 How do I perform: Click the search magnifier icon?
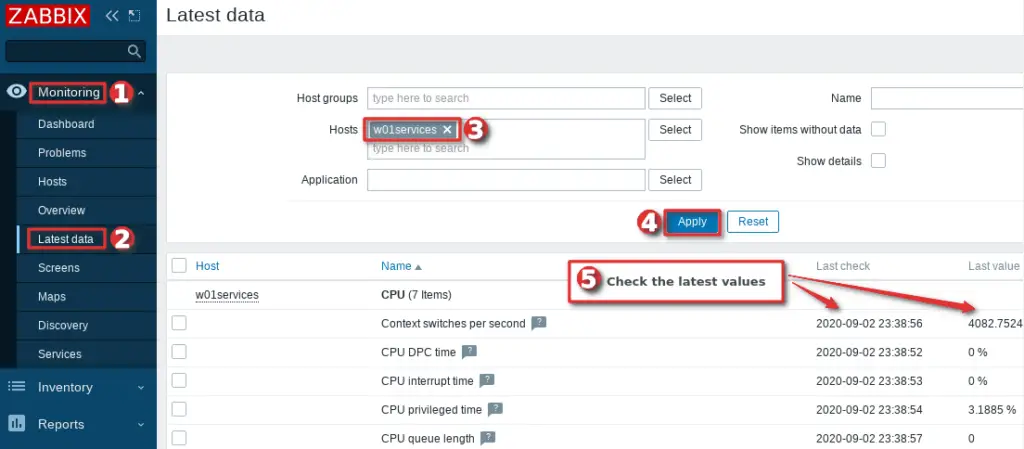134,51
